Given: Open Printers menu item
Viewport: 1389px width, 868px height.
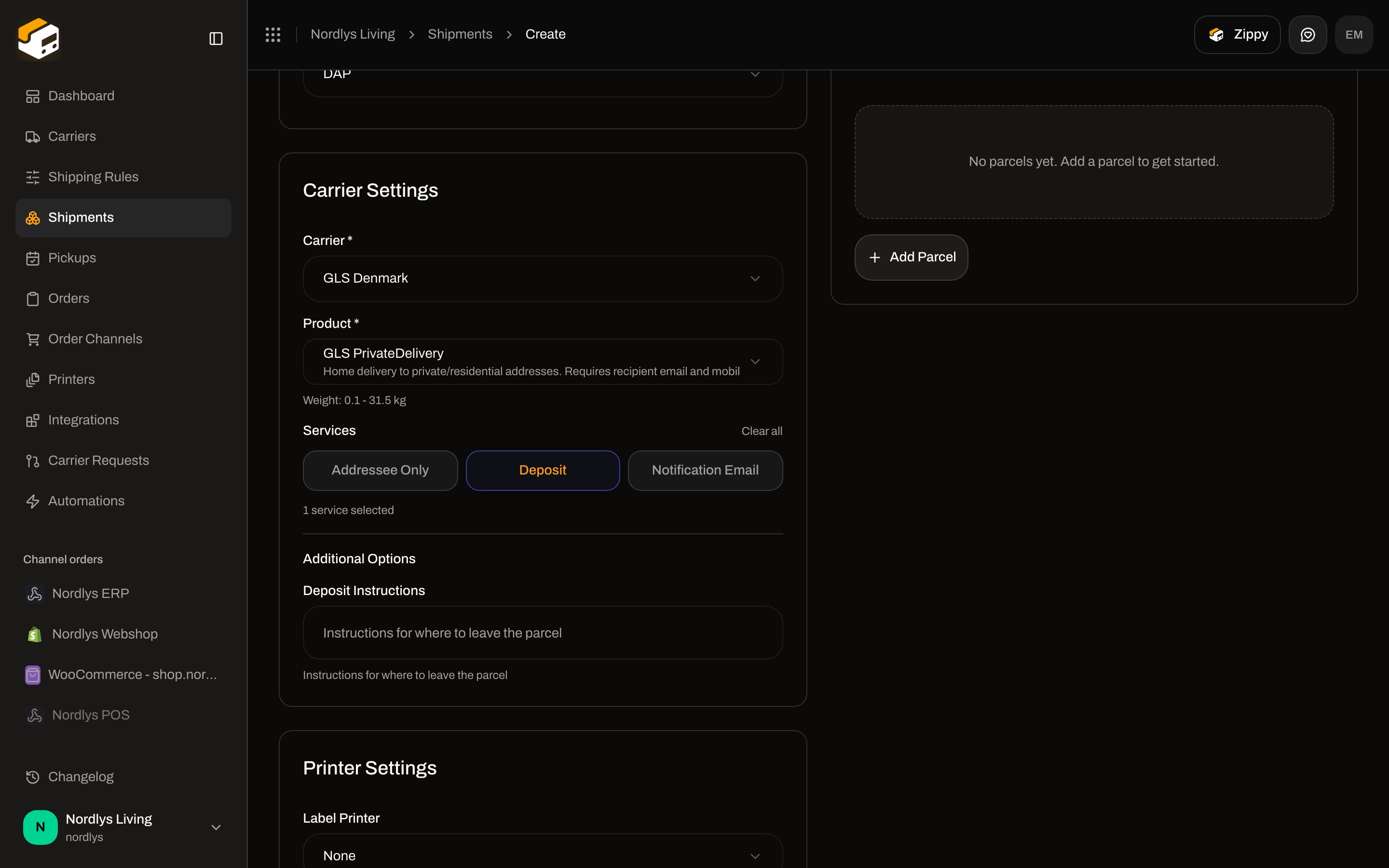Looking at the screenshot, I should tap(123, 380).
